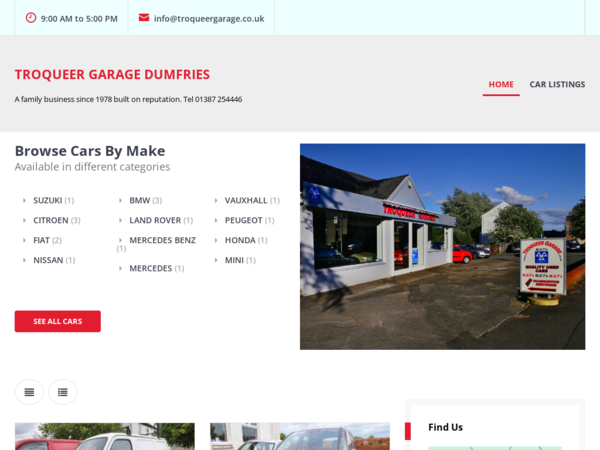The height and width of the screenshot is (450, 600).
Task: Browse Vauxhall cars
Action: pyautogui.click(x=246, y=201)
